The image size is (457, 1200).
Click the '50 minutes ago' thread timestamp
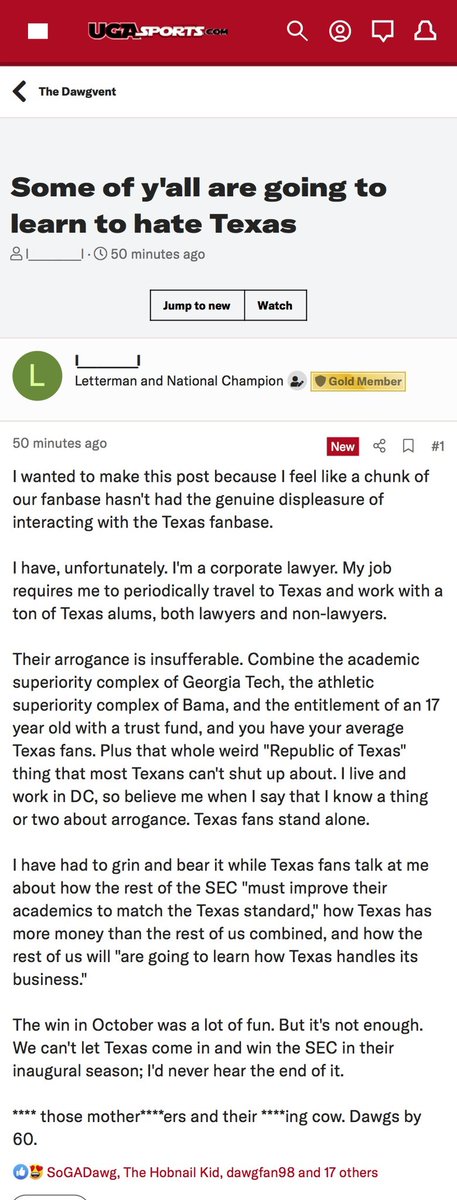[x=157, y=254]
